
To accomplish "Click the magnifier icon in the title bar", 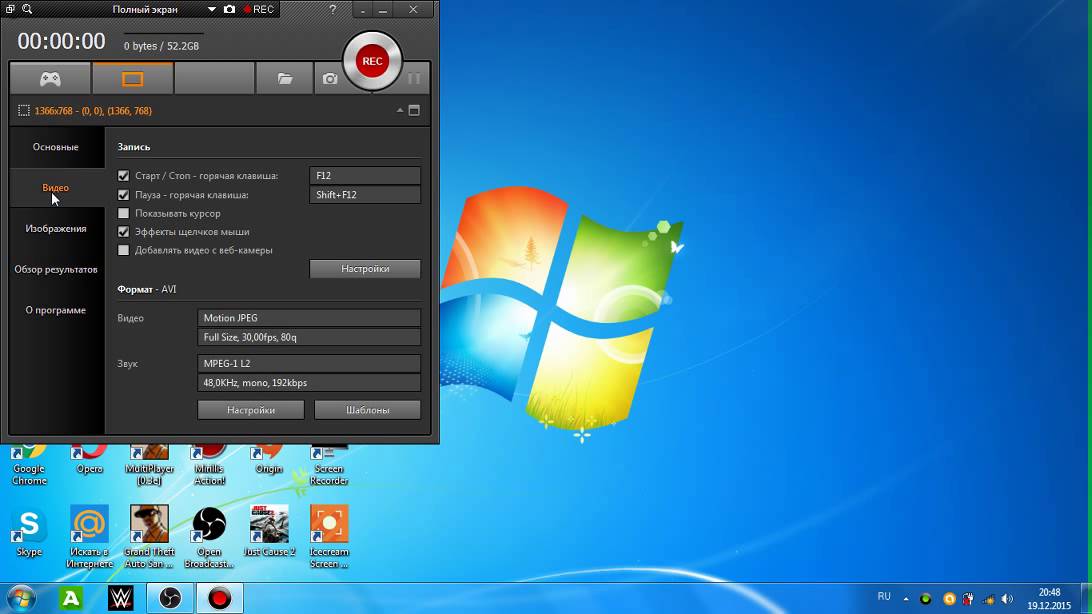I will click(x=27, y=9).
